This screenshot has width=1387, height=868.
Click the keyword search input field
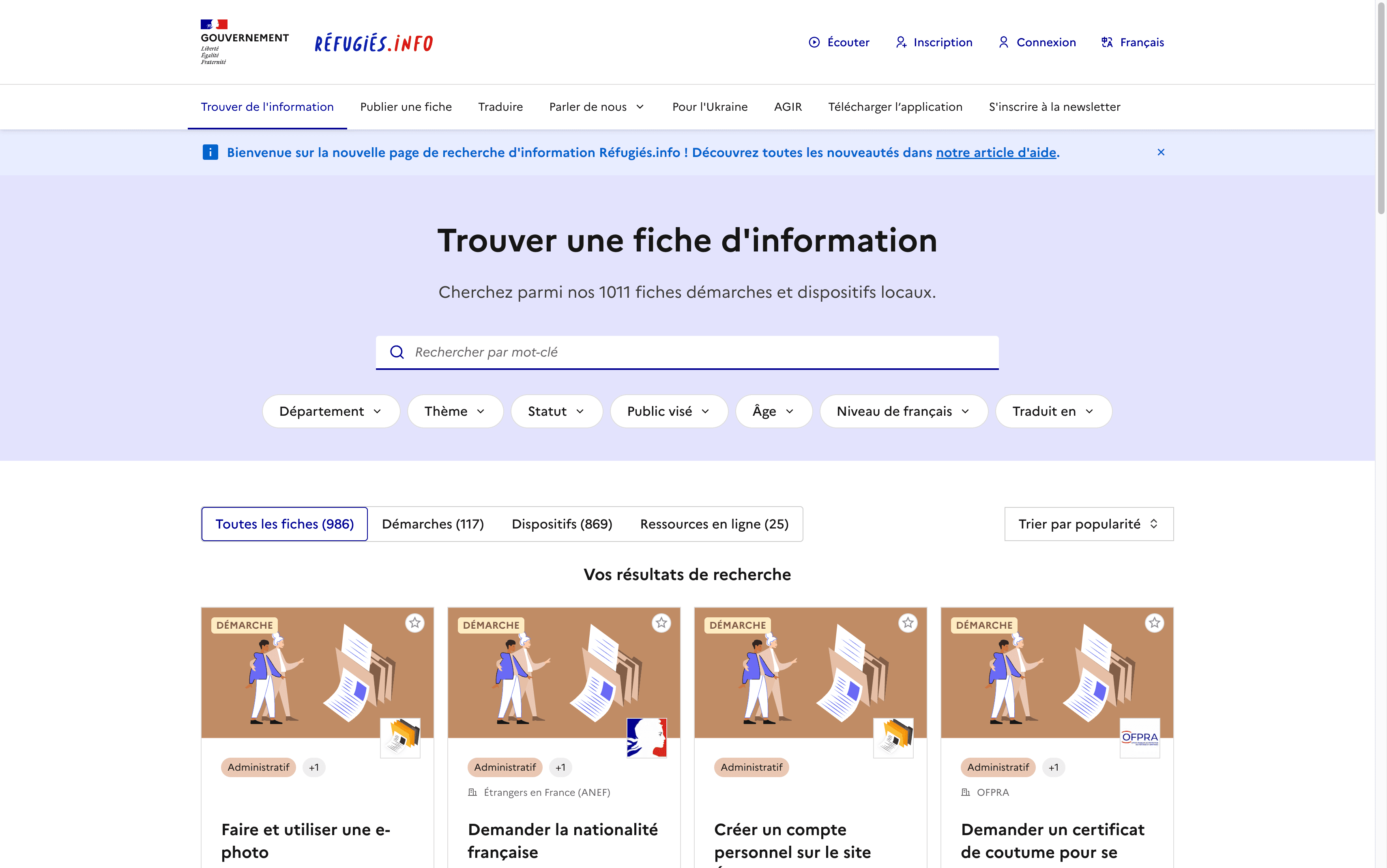(687, 351)
